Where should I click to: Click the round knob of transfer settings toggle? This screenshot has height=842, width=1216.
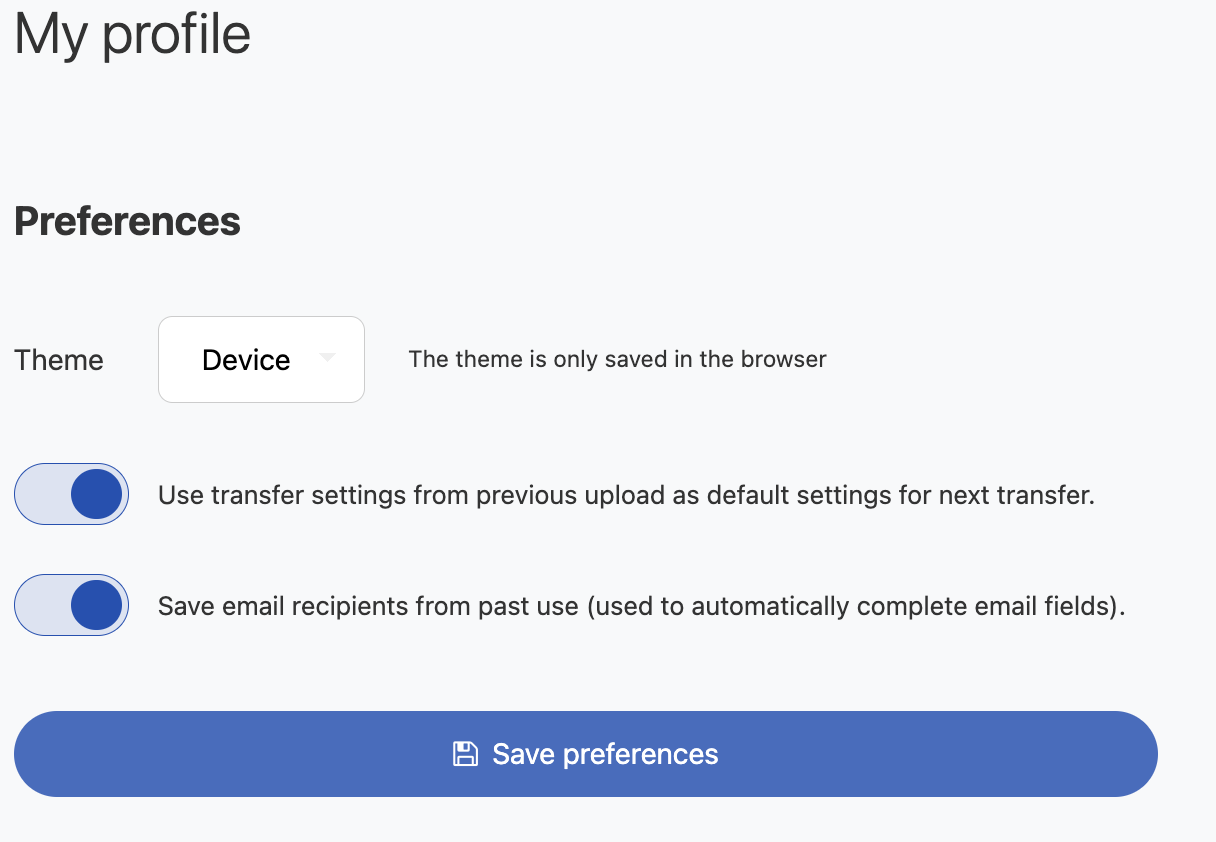[97, 494]
